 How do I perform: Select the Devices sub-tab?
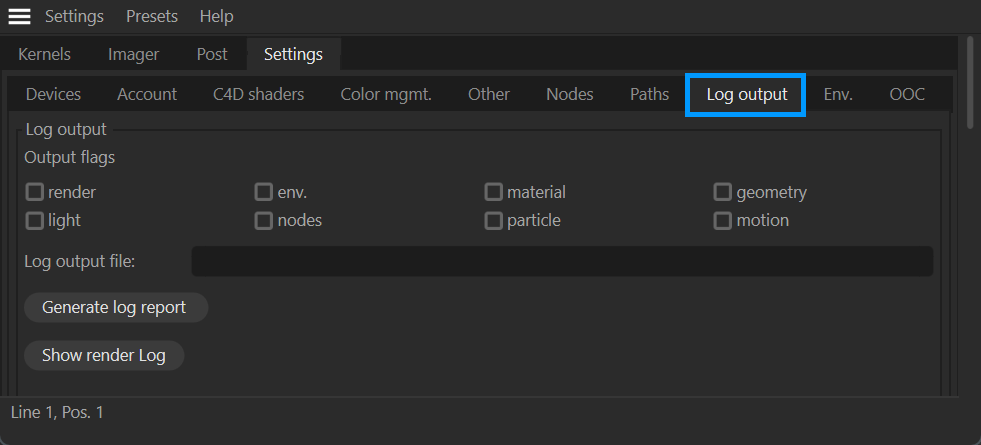point(53,94)
